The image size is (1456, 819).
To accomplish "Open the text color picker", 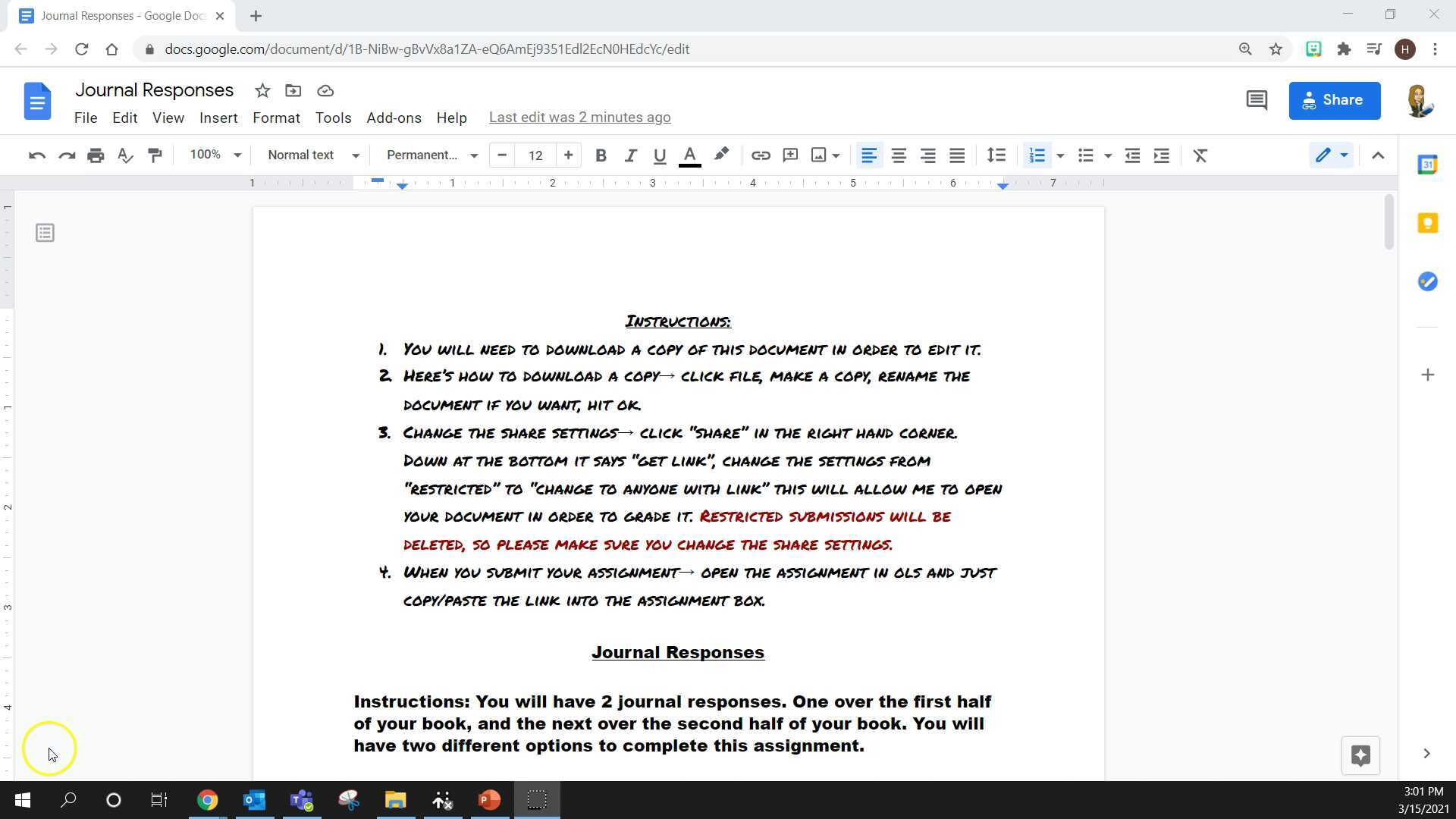I will [689, 155].
